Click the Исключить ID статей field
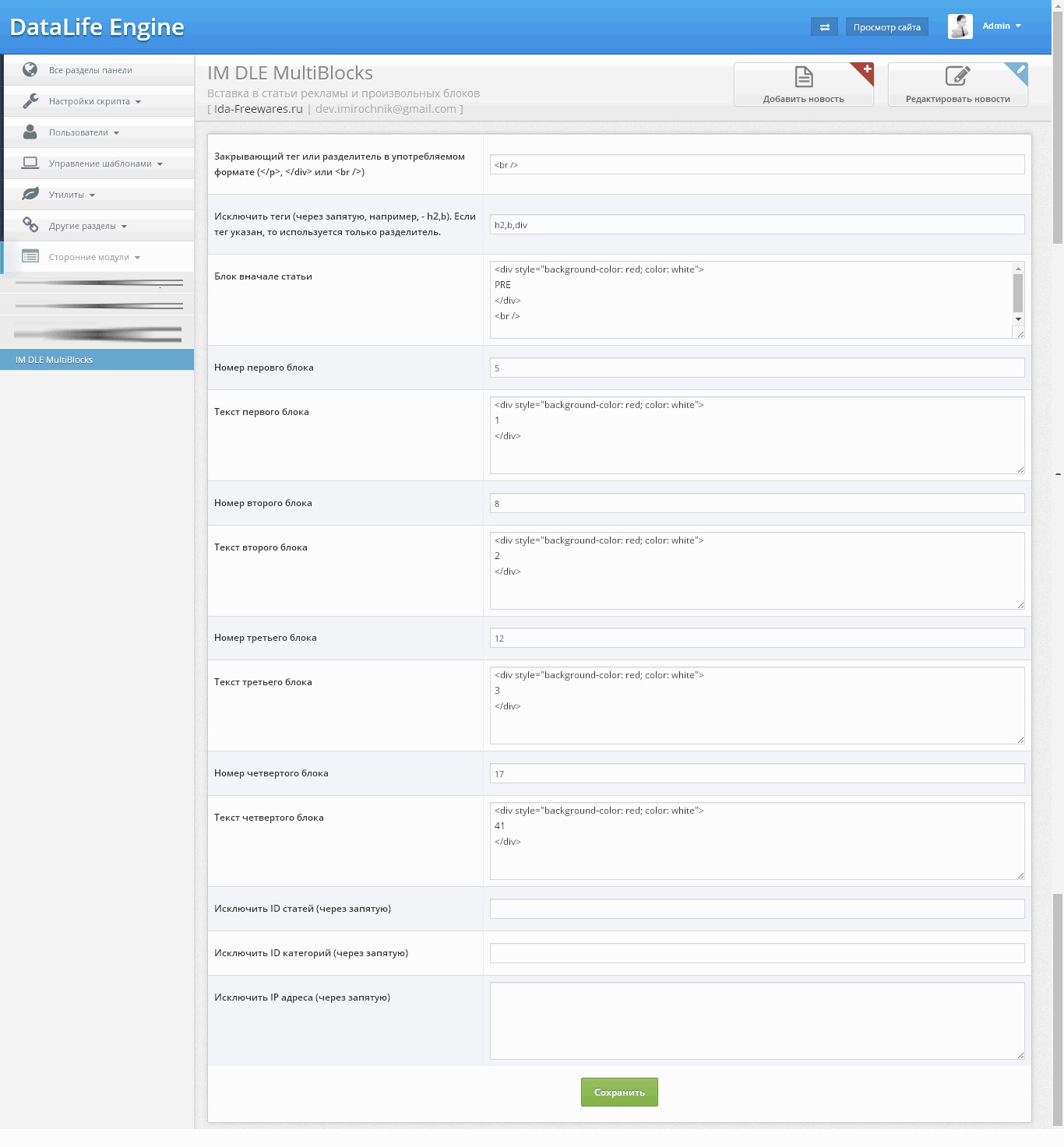1064x1147 pixels. [x=757, y=909]
